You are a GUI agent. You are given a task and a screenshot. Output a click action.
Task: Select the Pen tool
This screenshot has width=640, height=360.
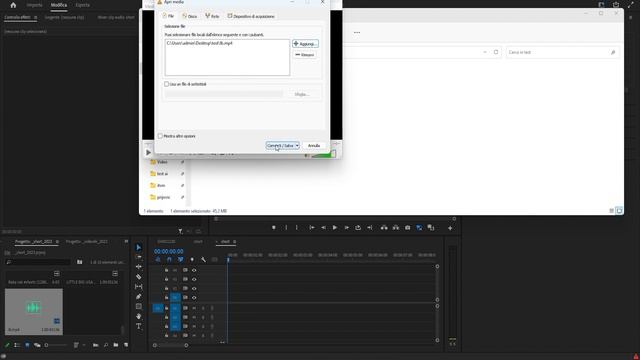tap(138, 297)
